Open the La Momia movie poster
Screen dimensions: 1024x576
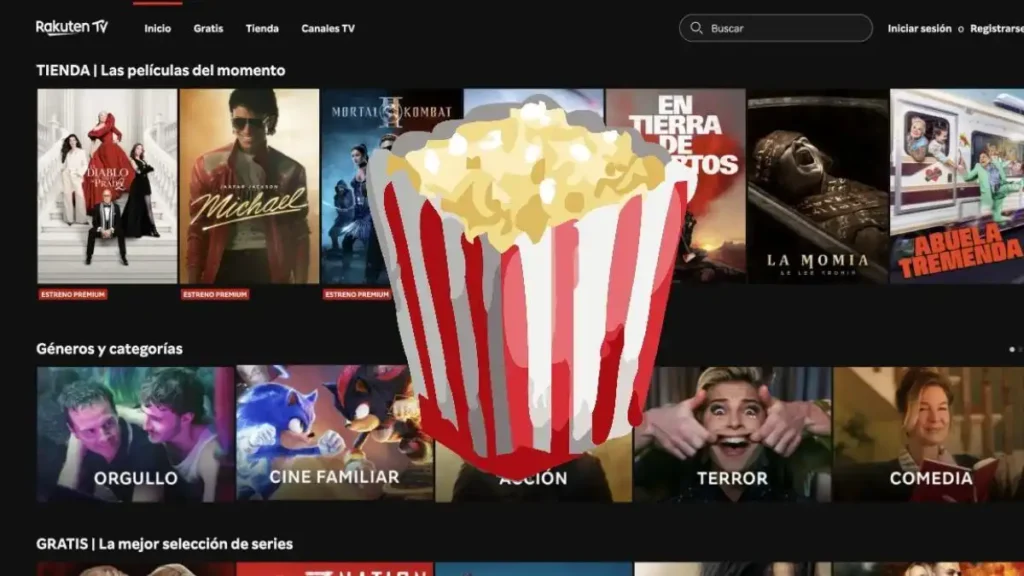coord(818,186)
